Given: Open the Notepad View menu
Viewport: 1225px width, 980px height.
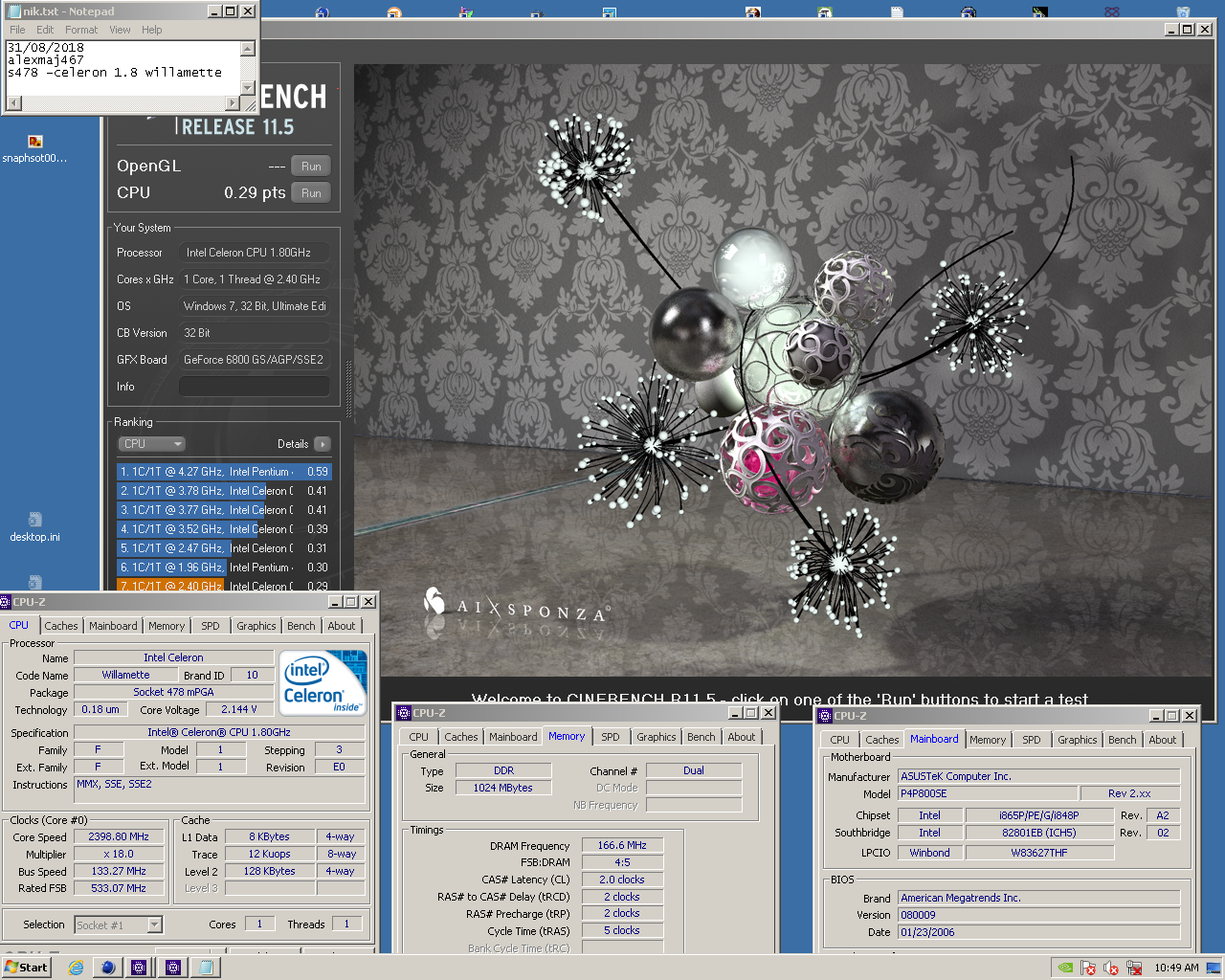Looking at the screenshot, I should [120, 30].
